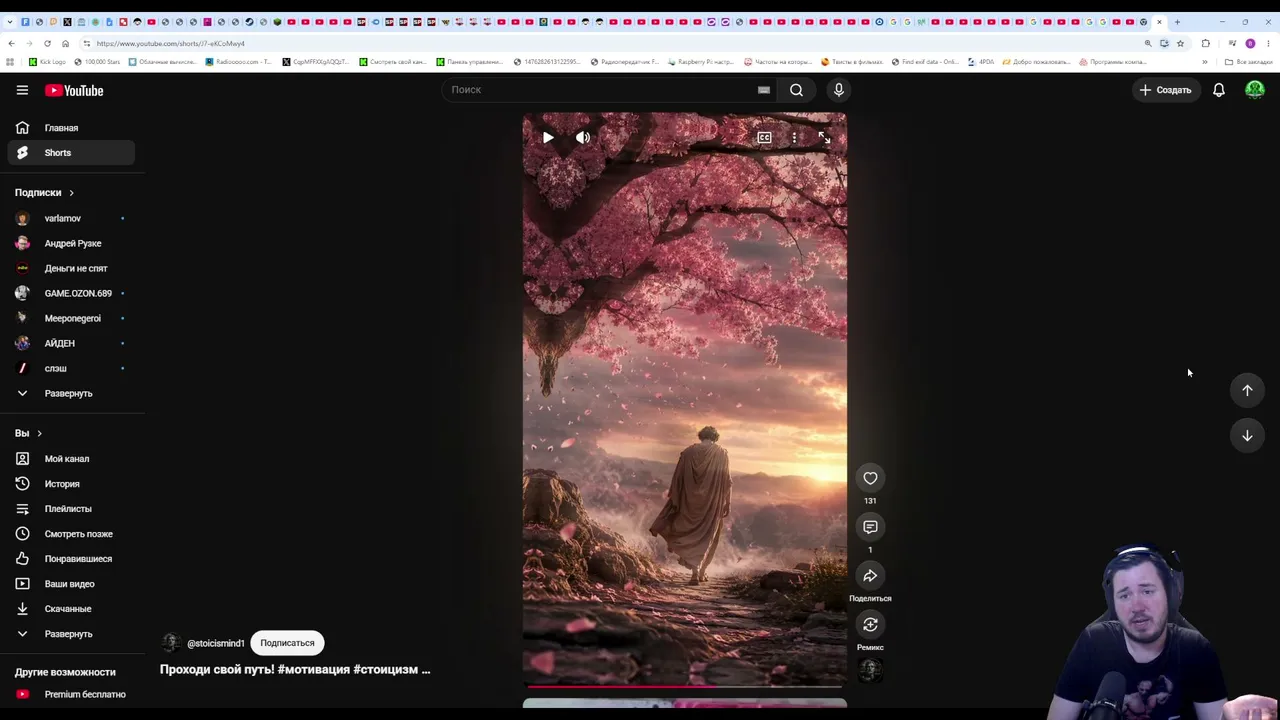The image size is (1280, 720).
Task: Open Плейлисты
Action: pos(70,509)
